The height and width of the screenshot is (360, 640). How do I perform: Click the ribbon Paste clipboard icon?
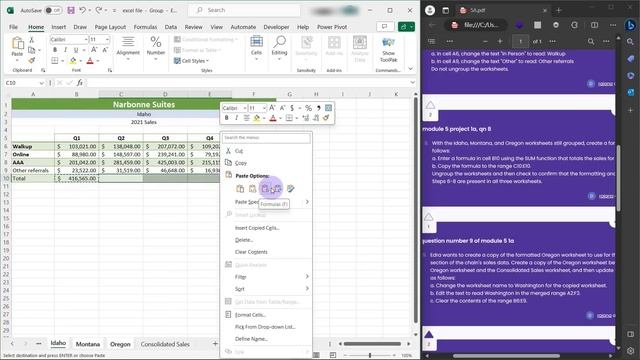[17, 43]
